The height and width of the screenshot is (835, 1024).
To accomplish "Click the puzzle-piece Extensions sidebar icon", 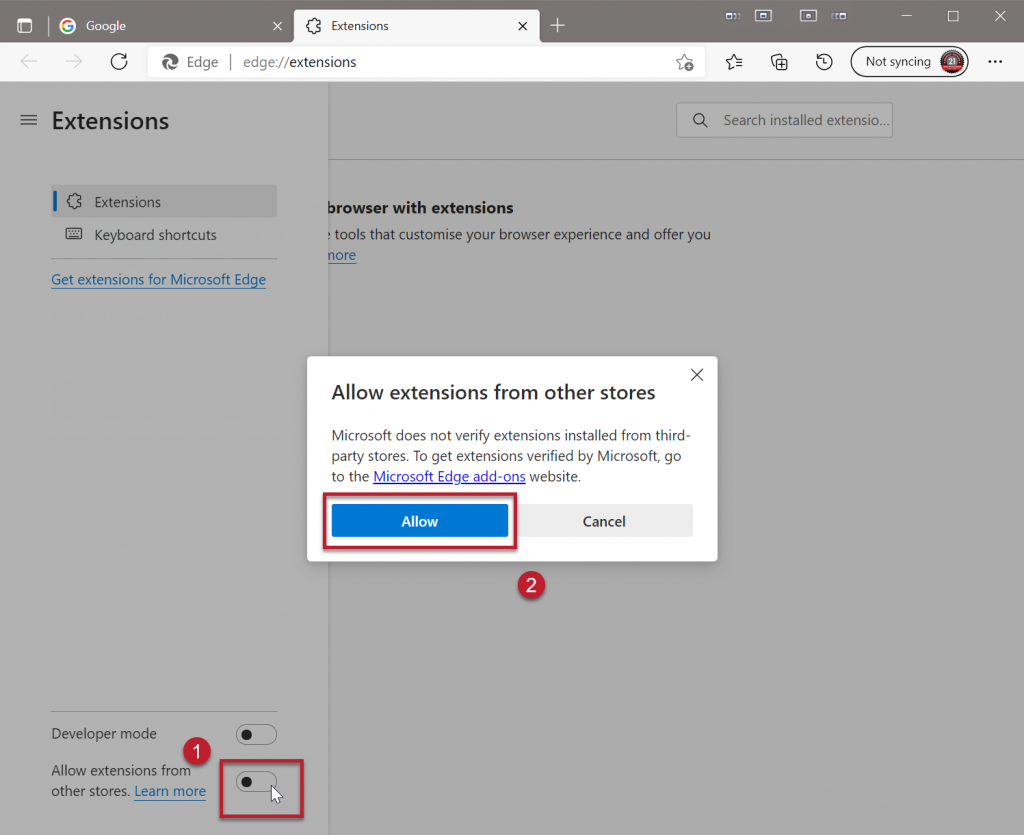I will [74, 202].
